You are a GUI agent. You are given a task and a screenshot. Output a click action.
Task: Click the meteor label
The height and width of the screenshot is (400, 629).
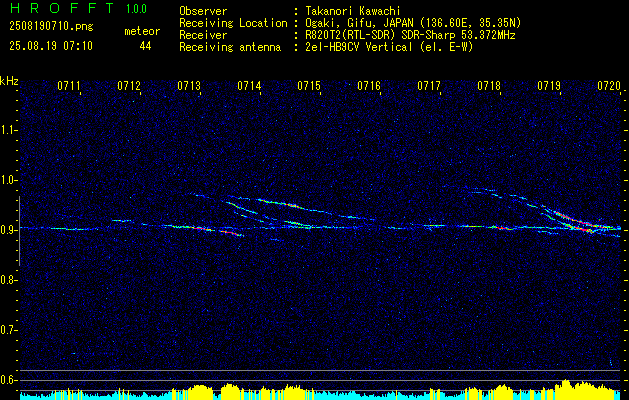[x=142, y=31]
